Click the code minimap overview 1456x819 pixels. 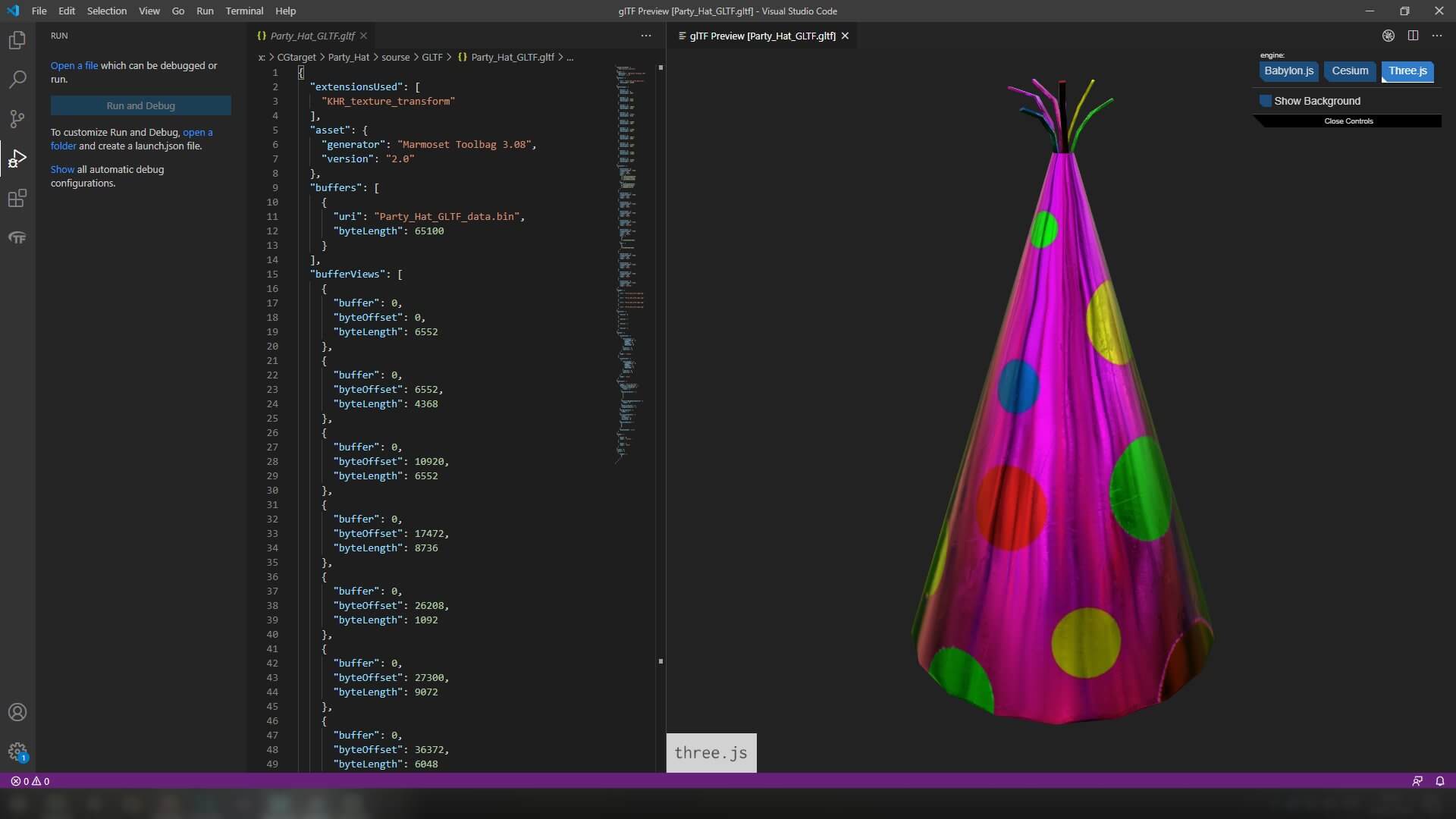(x=629, y=227)
